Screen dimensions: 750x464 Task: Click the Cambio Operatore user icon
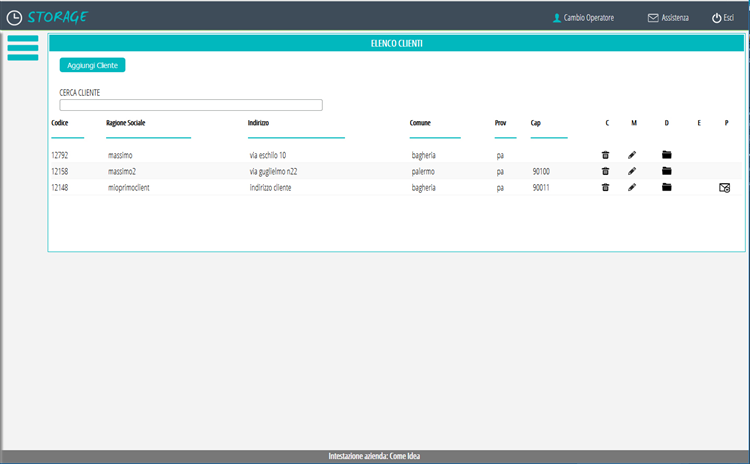[x=557, y=18]
